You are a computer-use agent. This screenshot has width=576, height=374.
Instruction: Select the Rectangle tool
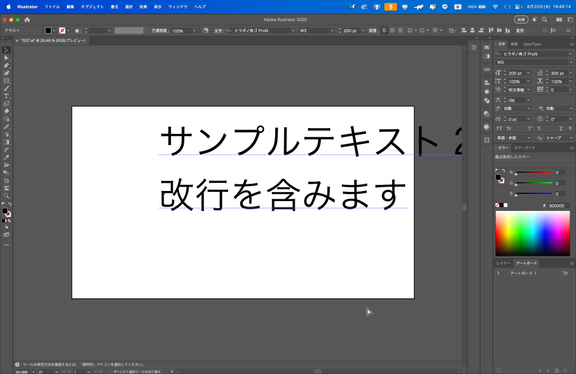[6, 81]
